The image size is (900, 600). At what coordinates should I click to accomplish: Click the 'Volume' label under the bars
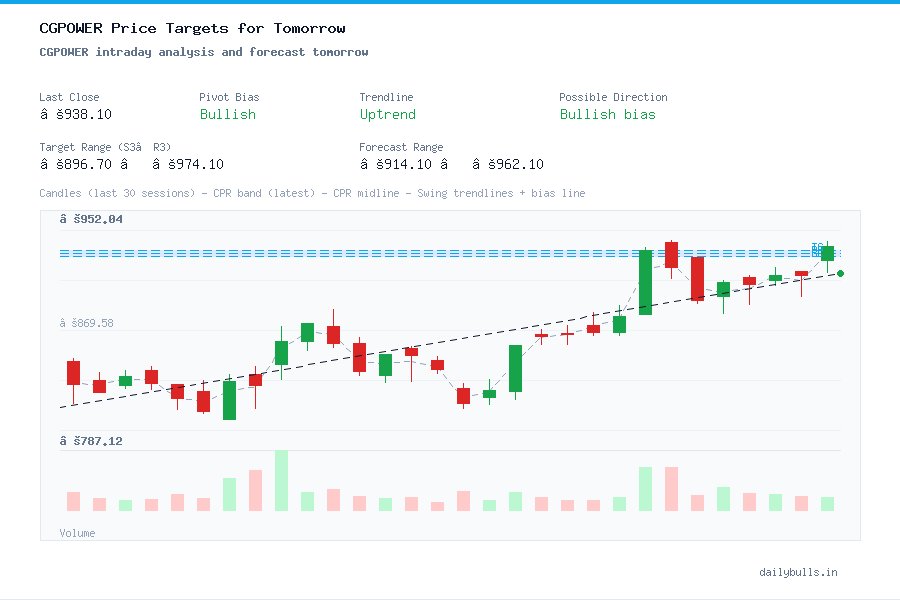[77, 533]
